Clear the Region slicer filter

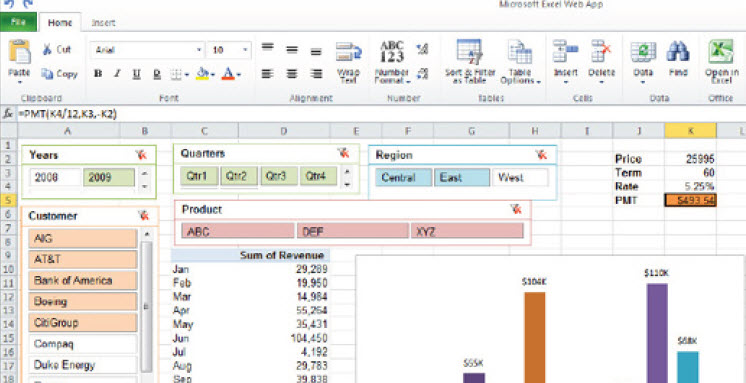(x=541, y=154)
